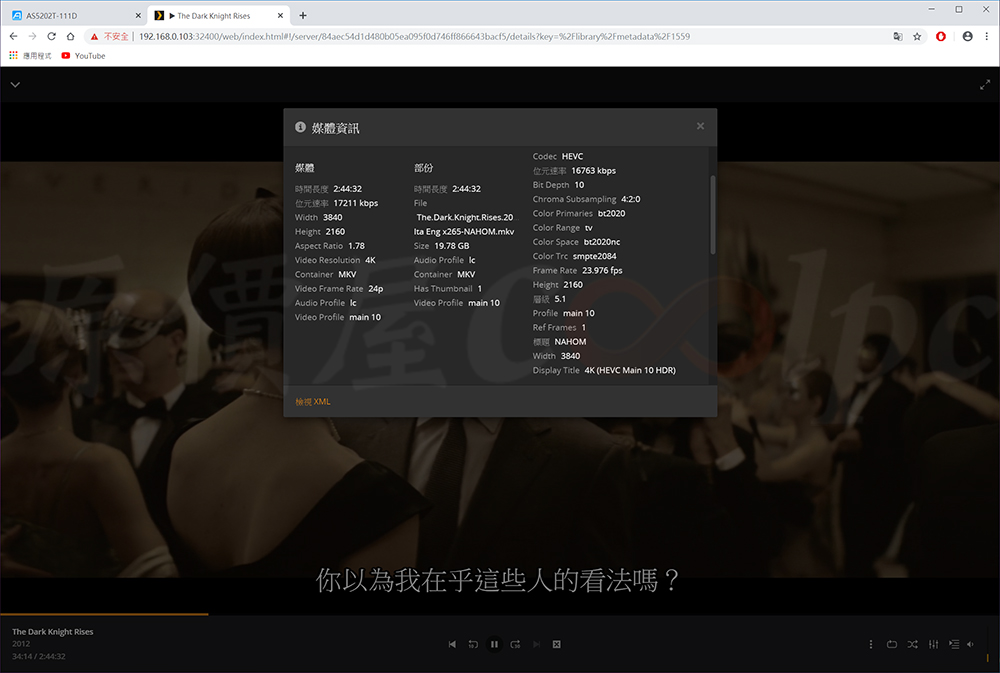Screen dimensions: 1000x673
Task: Toggle shuffle mode in the player
Action: point(913,644)
